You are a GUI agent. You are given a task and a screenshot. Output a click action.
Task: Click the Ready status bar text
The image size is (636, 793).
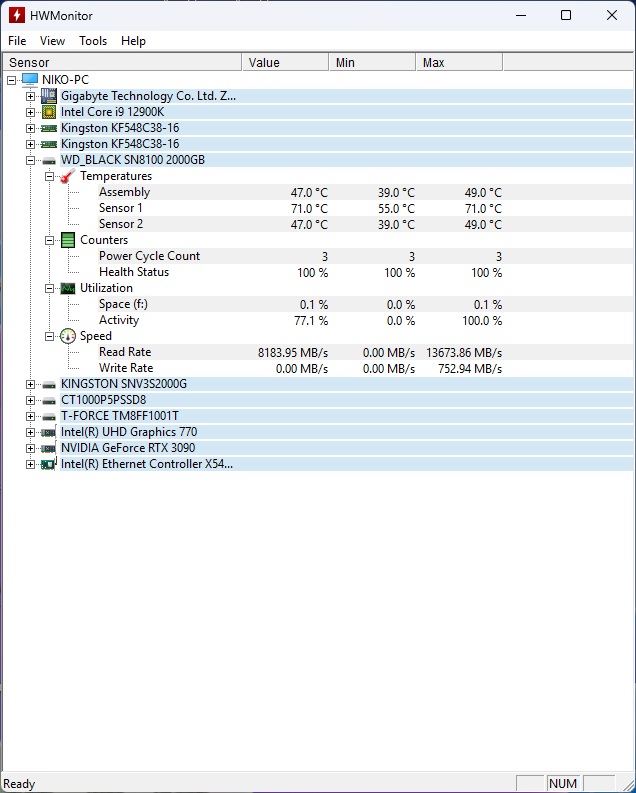coord(19,784)
